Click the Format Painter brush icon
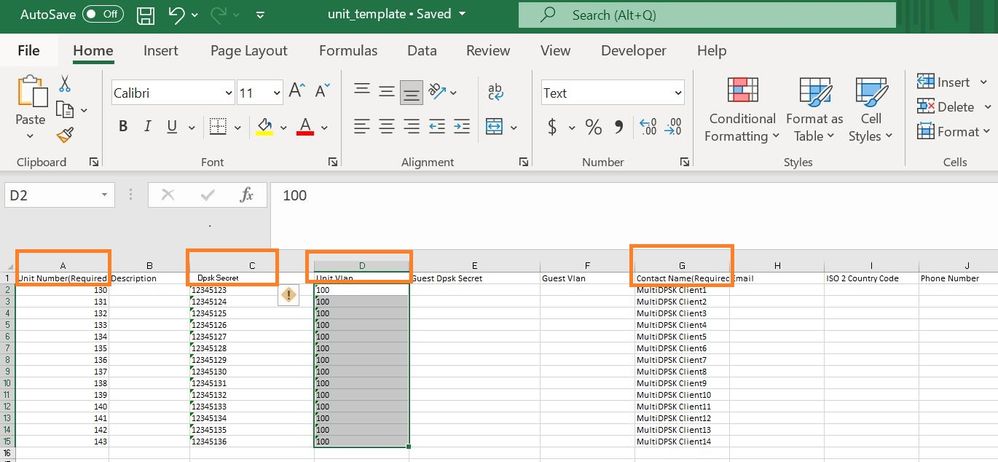Screen dimensions: 998x462 tap(65, 135)
